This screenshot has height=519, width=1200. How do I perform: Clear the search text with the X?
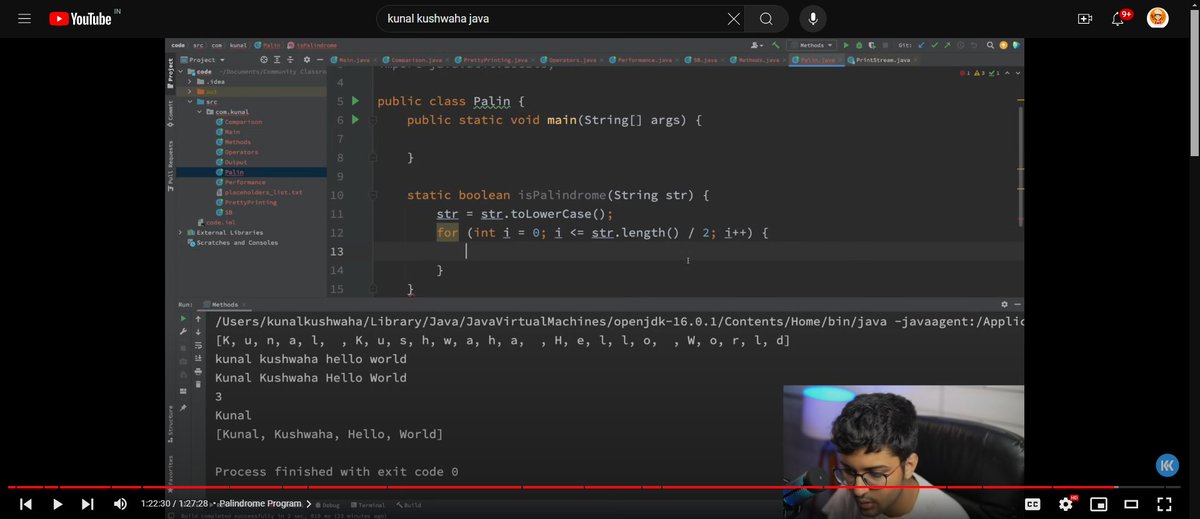point(733,18)
